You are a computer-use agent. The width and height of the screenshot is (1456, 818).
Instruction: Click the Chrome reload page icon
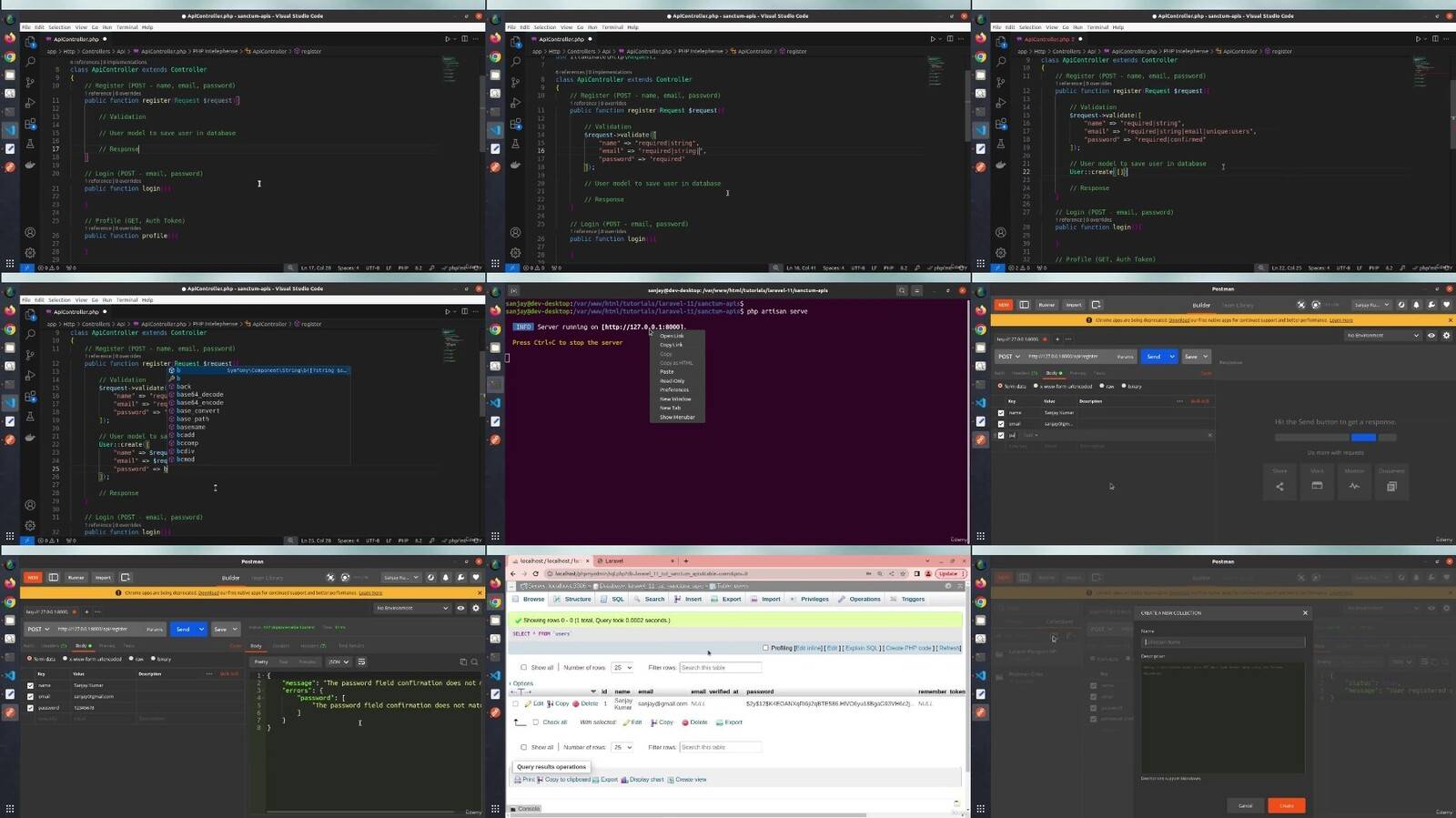click(536, 574)
